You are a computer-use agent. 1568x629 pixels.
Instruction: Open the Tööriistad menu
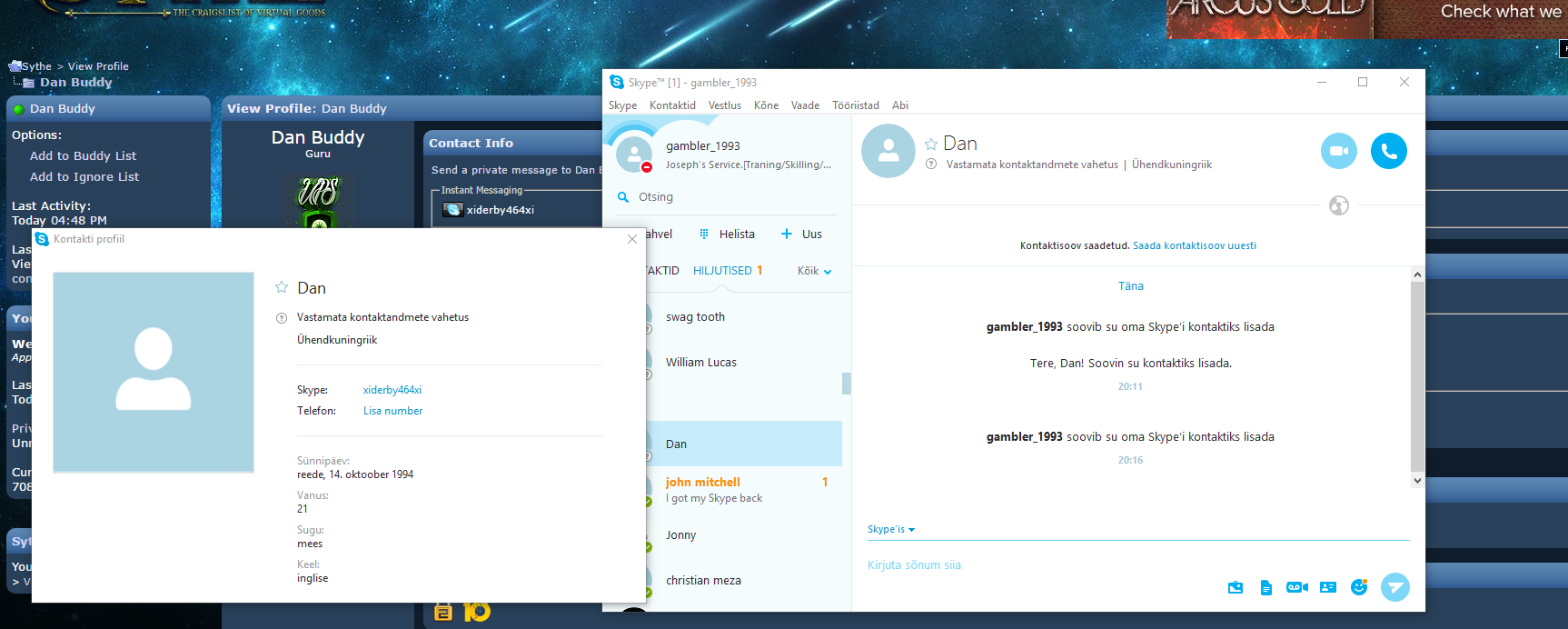click(x=856, y=105)
